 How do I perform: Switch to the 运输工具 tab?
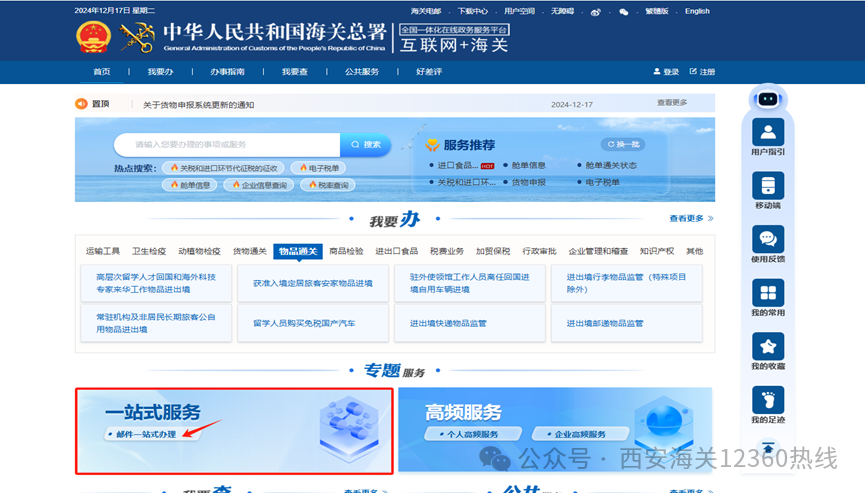(103, 251)
